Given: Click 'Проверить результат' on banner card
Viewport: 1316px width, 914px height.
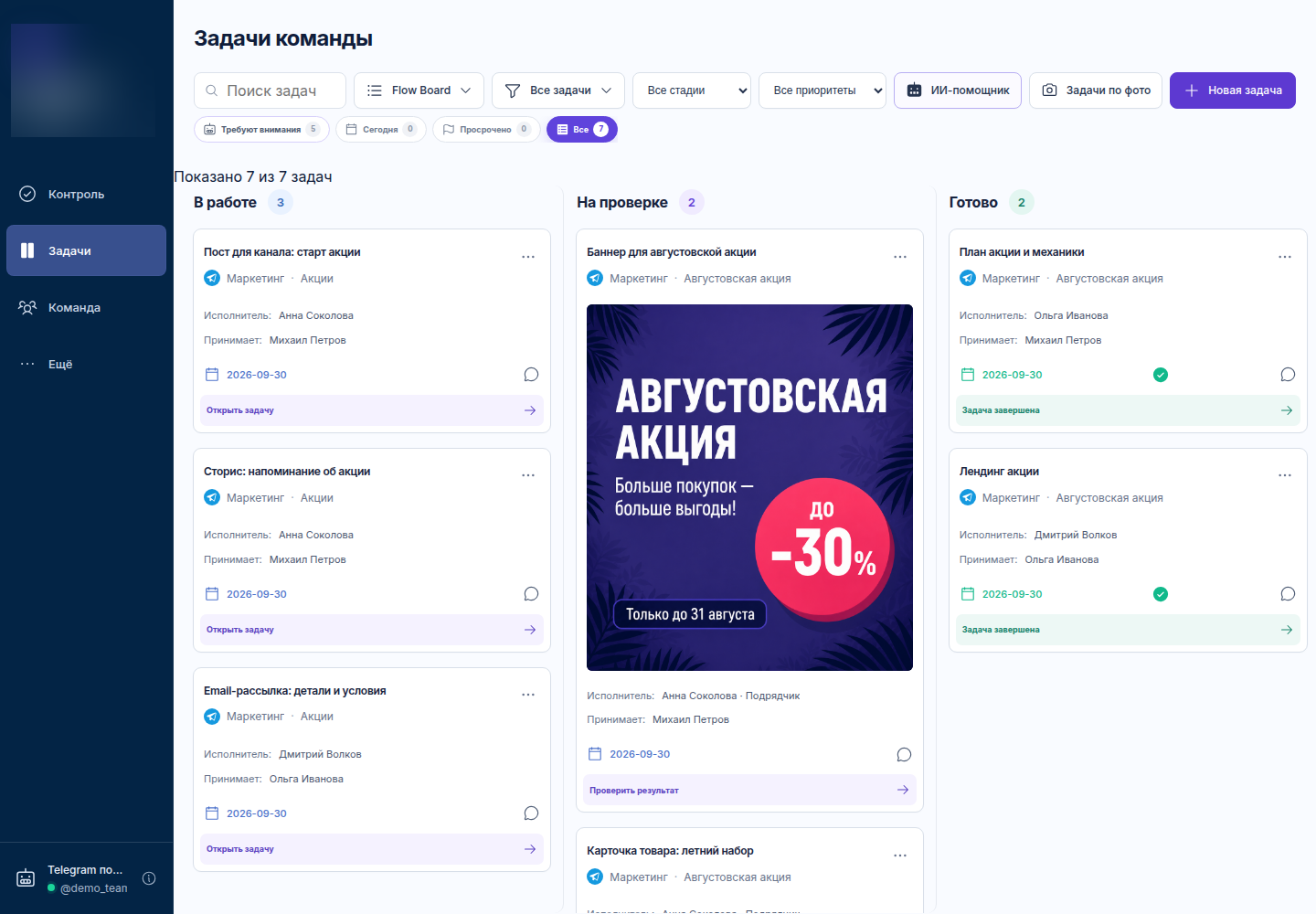Looking at the screenshot, I should coord(749,790).
